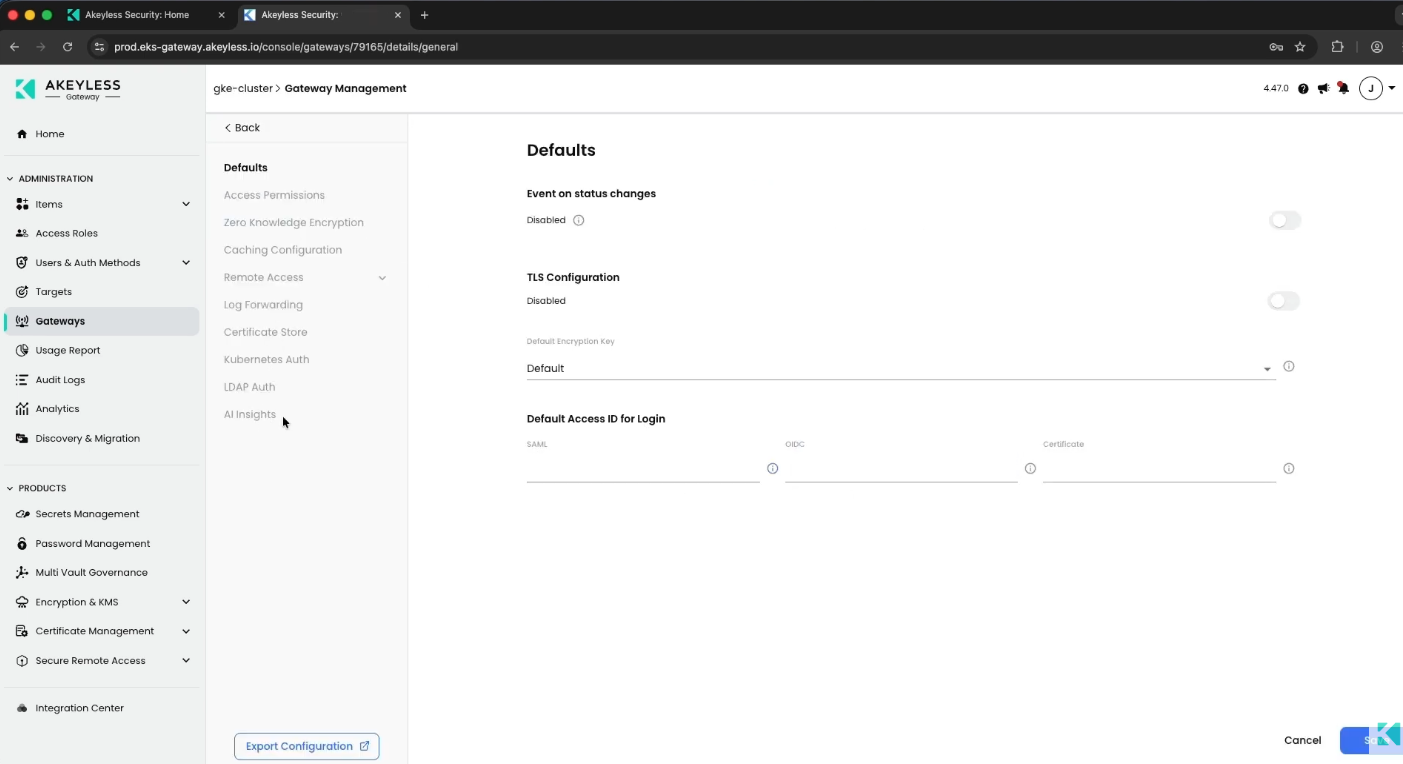Click the Akeyless logo in sidebar
The height and width of the screenshot is (764, 1403).
[x=68, y=89]
